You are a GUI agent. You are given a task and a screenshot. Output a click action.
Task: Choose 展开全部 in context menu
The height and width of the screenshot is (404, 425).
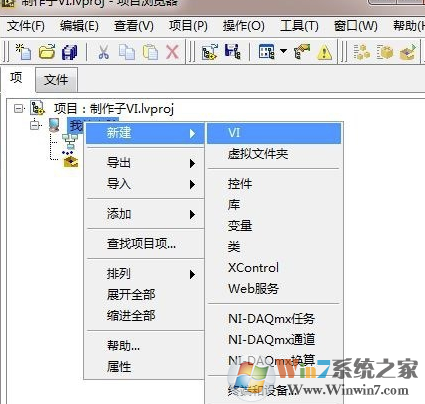point(145,295)
